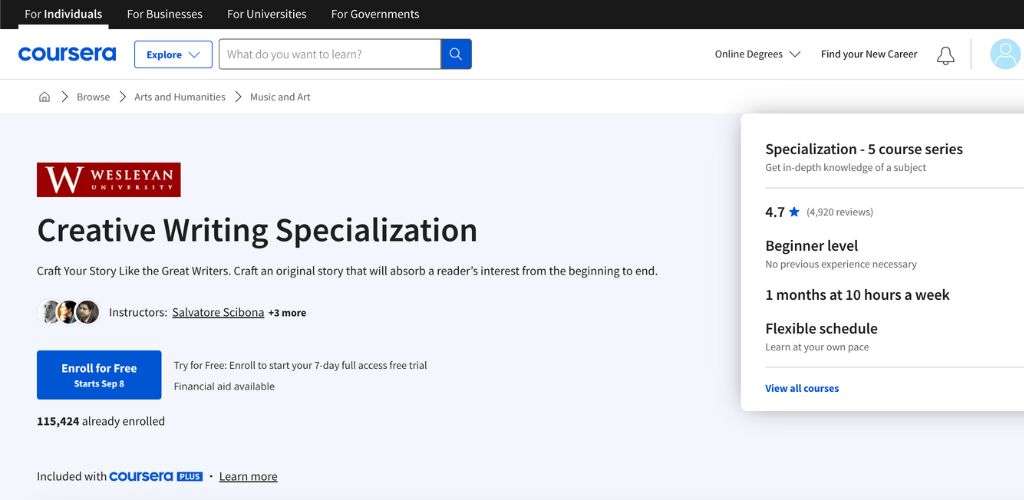Expand the Explore dropdown
Screen dimensions: 1024x500
tap(173, 55)
